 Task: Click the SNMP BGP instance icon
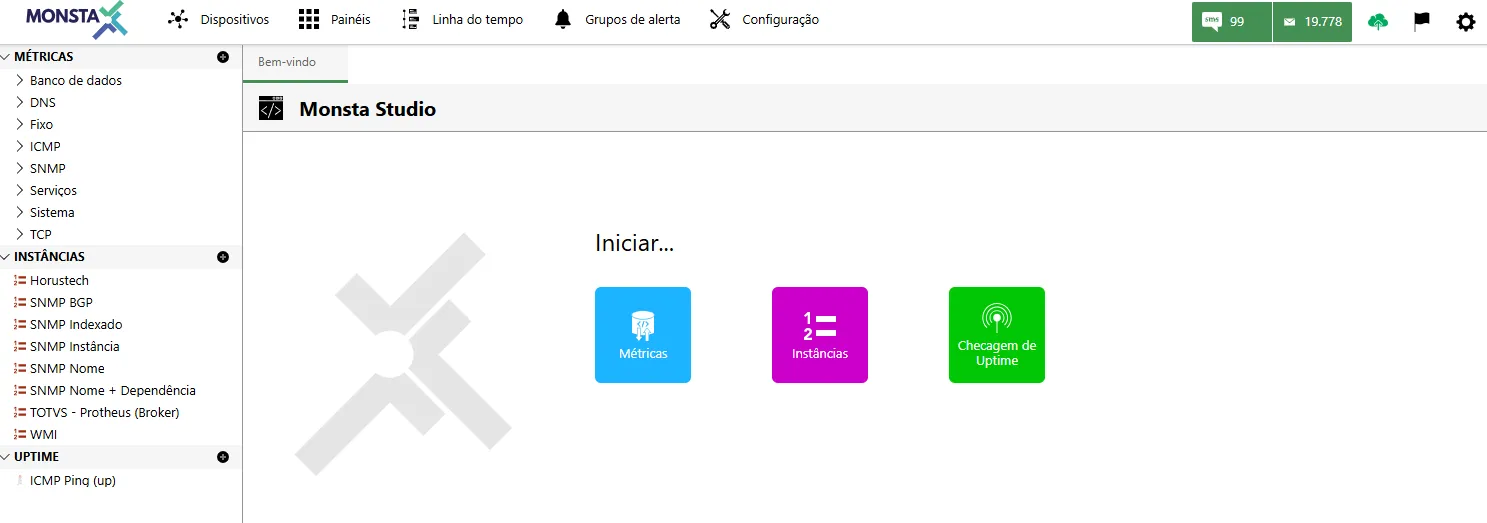(20, 303)
